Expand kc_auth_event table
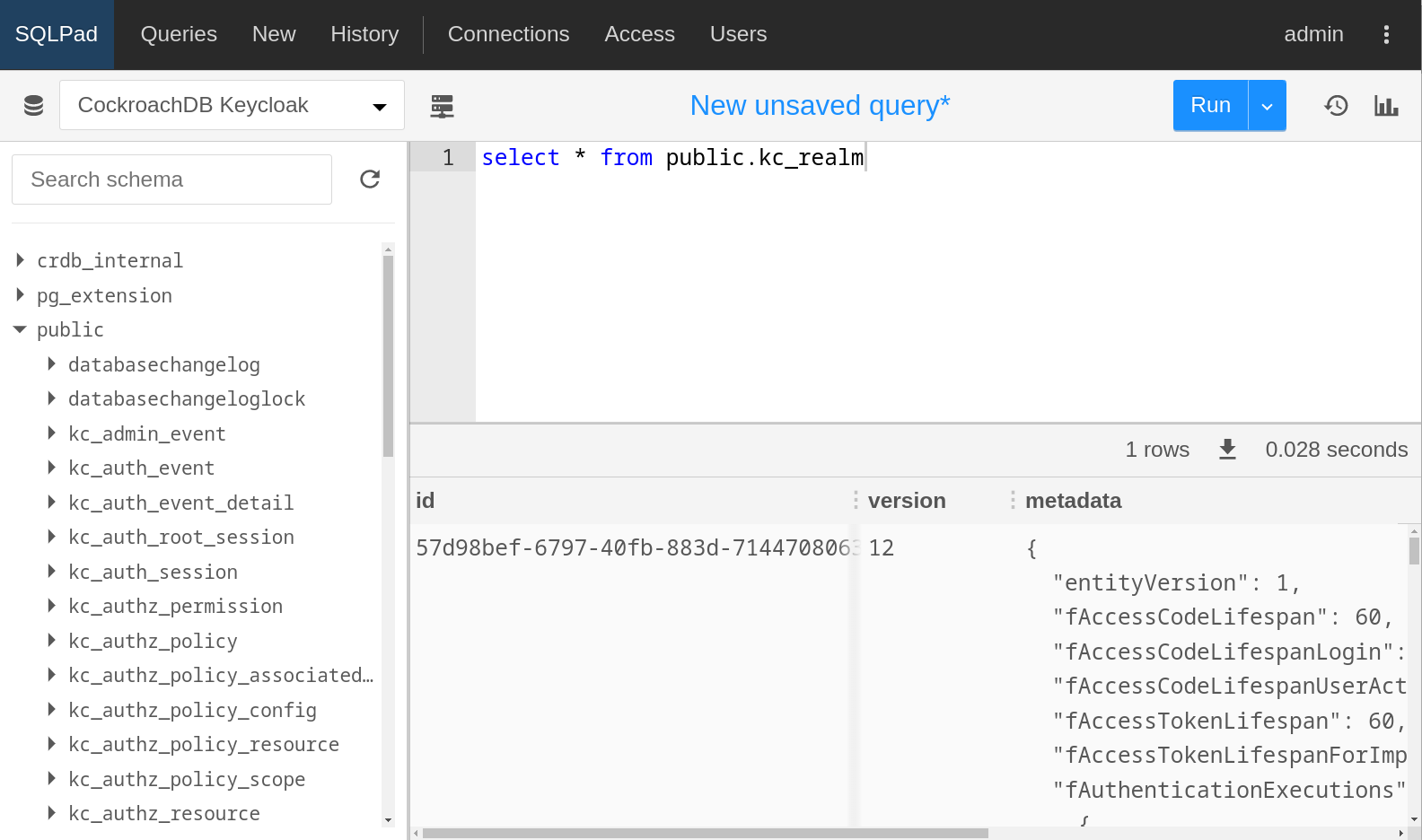 click(51, 468)
